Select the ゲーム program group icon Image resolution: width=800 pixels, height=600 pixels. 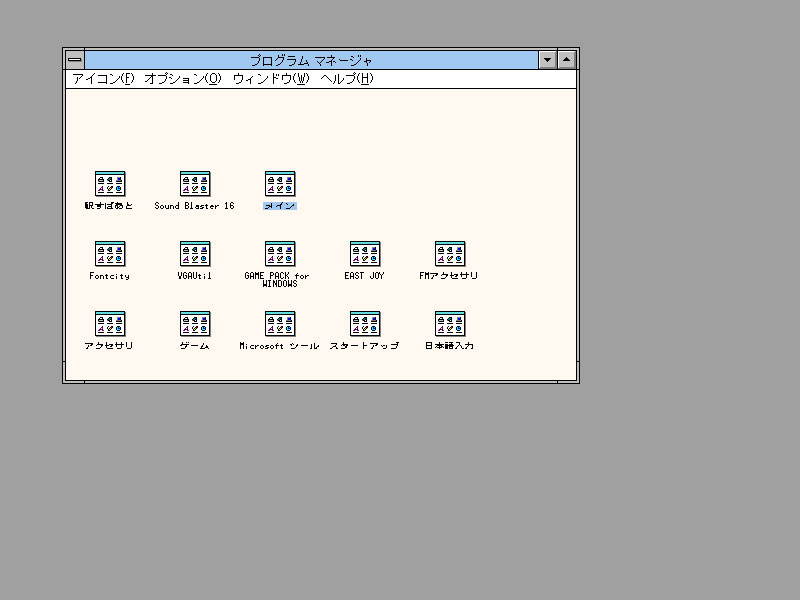[x=195, y=323]
